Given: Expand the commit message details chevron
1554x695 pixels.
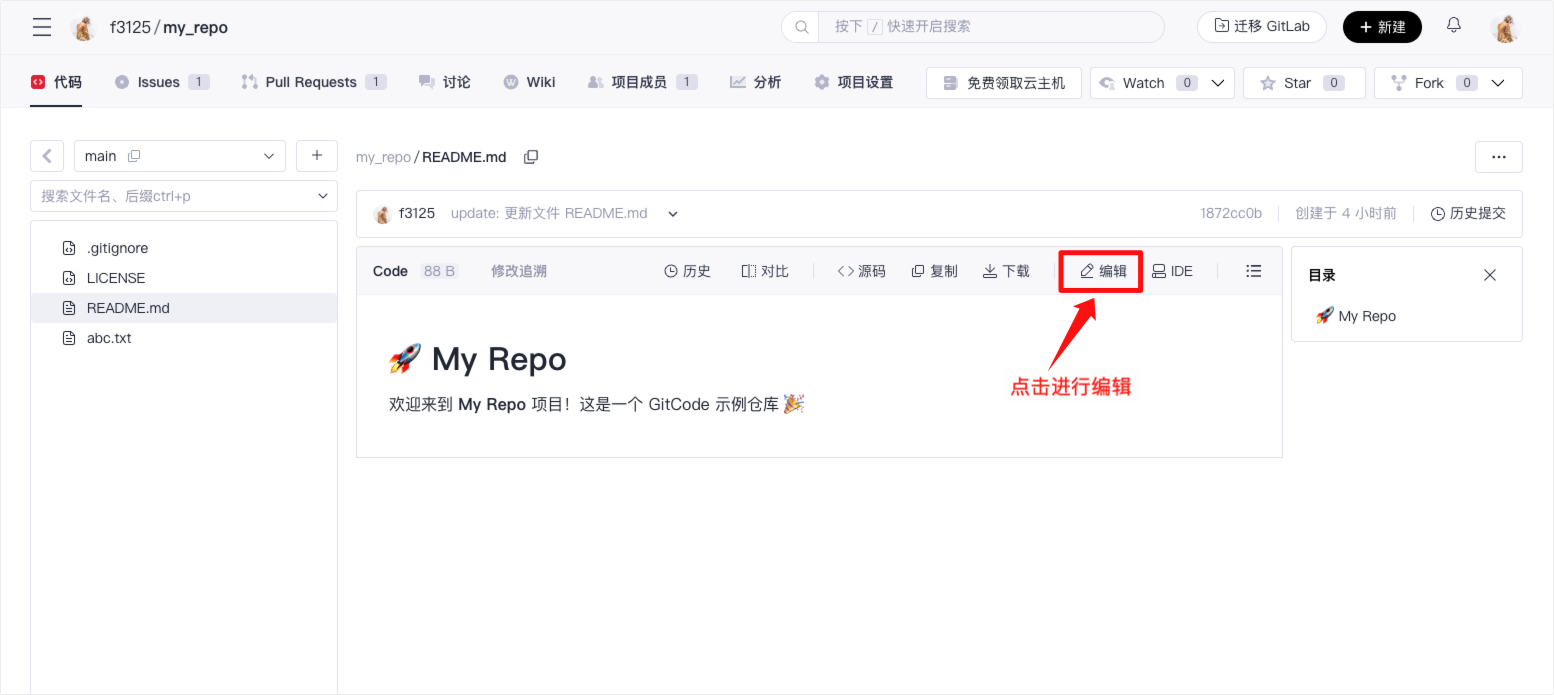Looking at the screenshot, I should [673, 213].
